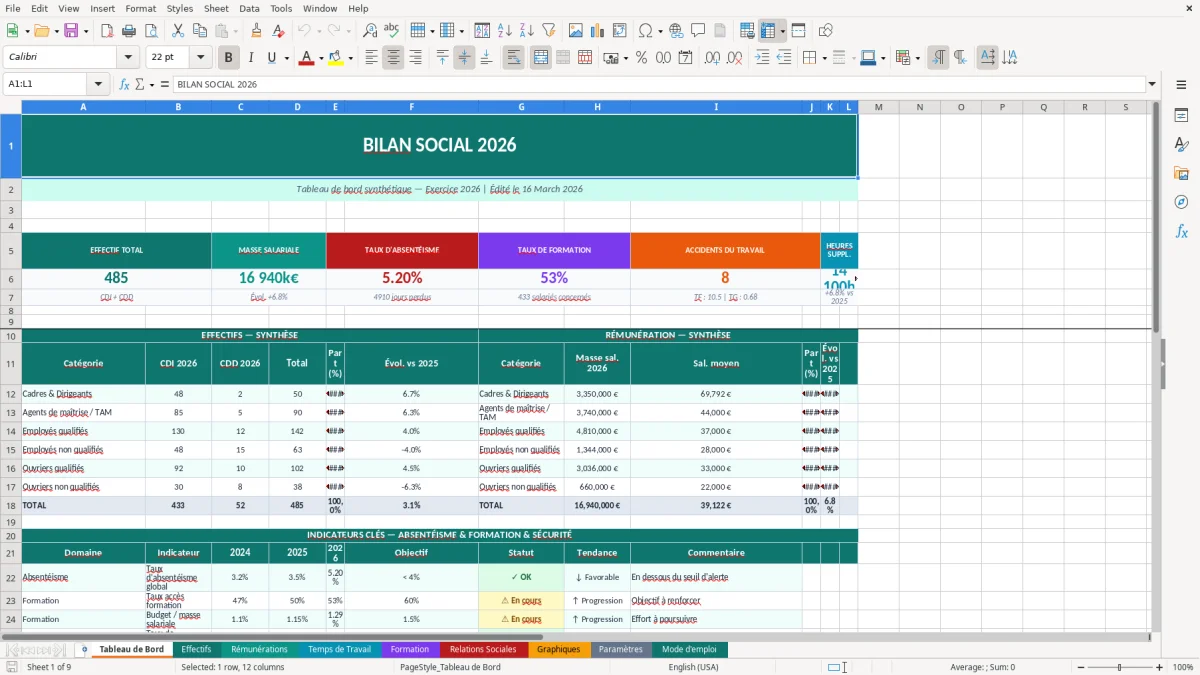Click the Save document icon

[71, 31]
